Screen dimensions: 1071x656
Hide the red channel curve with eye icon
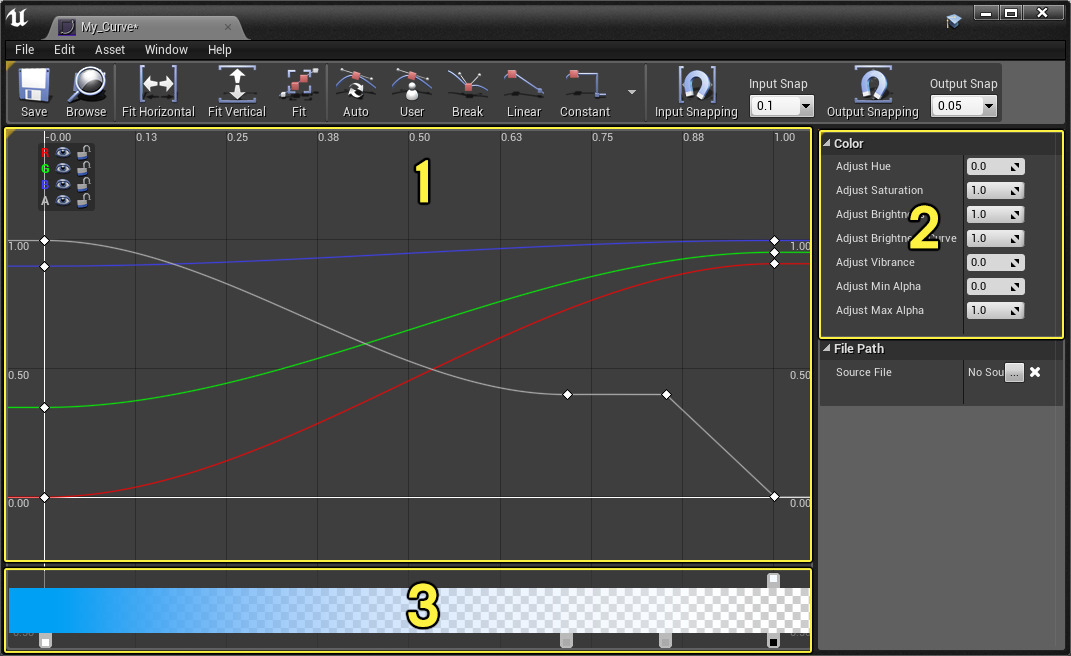[x=63, y=152]
